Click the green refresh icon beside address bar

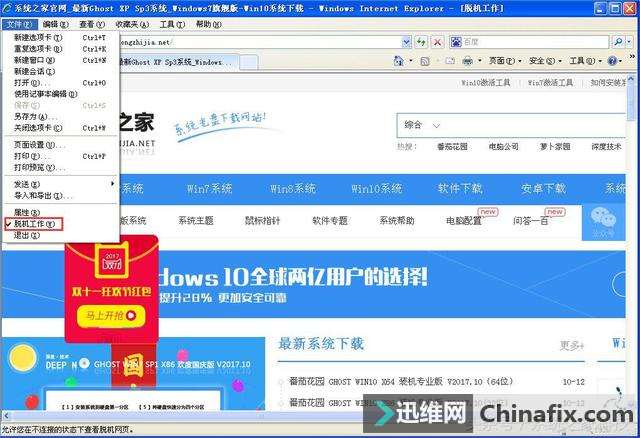click(x=421, y=42)
